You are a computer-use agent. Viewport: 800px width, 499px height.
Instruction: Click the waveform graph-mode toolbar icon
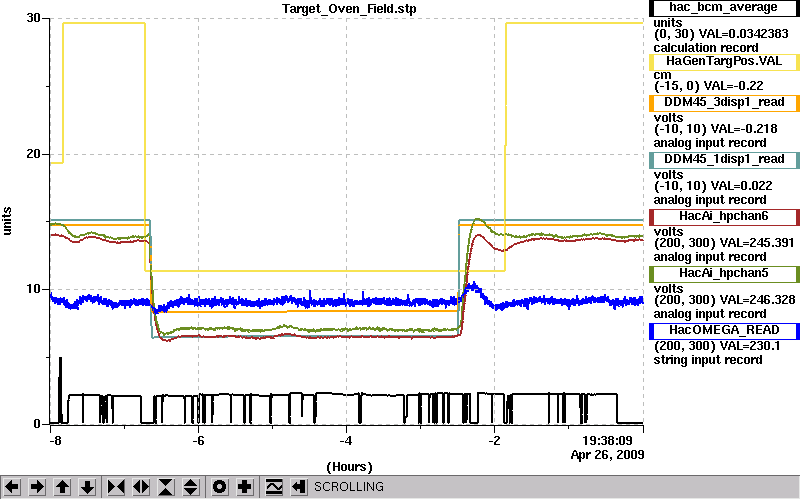(274, 487)
